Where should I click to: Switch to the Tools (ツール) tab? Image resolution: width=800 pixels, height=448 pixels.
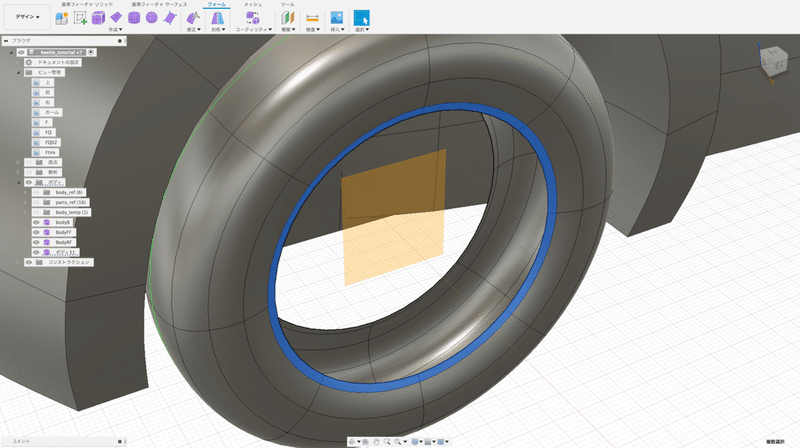pyautogui.click(x=287, y=4)
